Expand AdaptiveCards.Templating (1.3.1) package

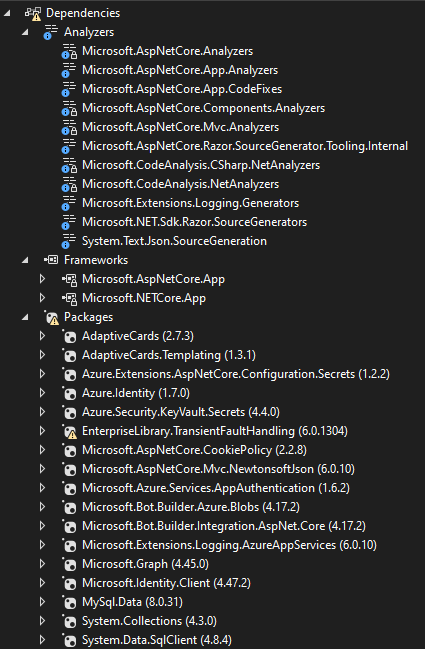(42, 355)
